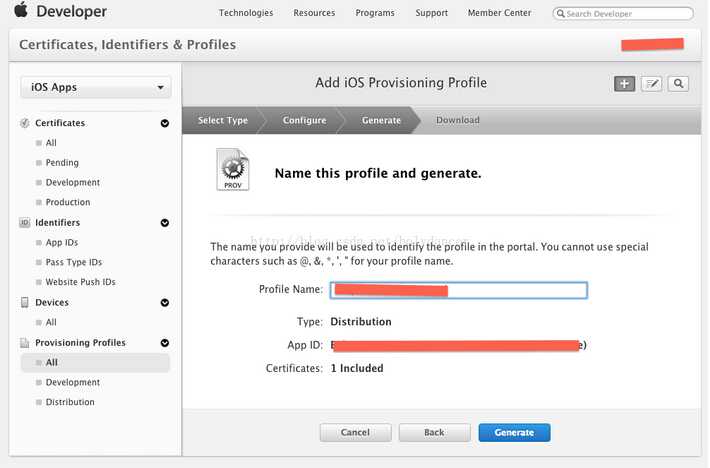This screenshot has width=710, height=468.
Task: Open the edit pencil icon in header
Action: click(651, 83)
